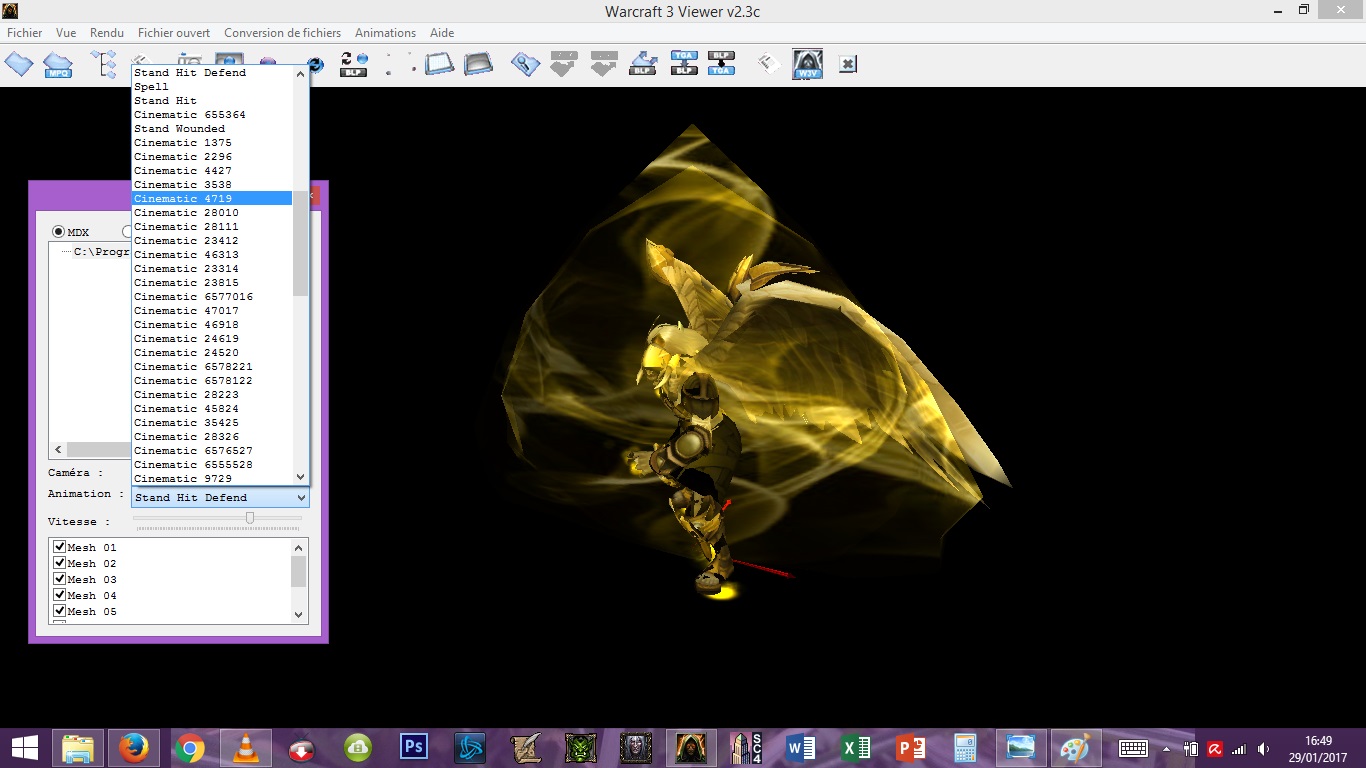This screenshot has height=768, width=1366.
Task: Click the animation list scroll-up arrow
Action: [x=300, y=74]
